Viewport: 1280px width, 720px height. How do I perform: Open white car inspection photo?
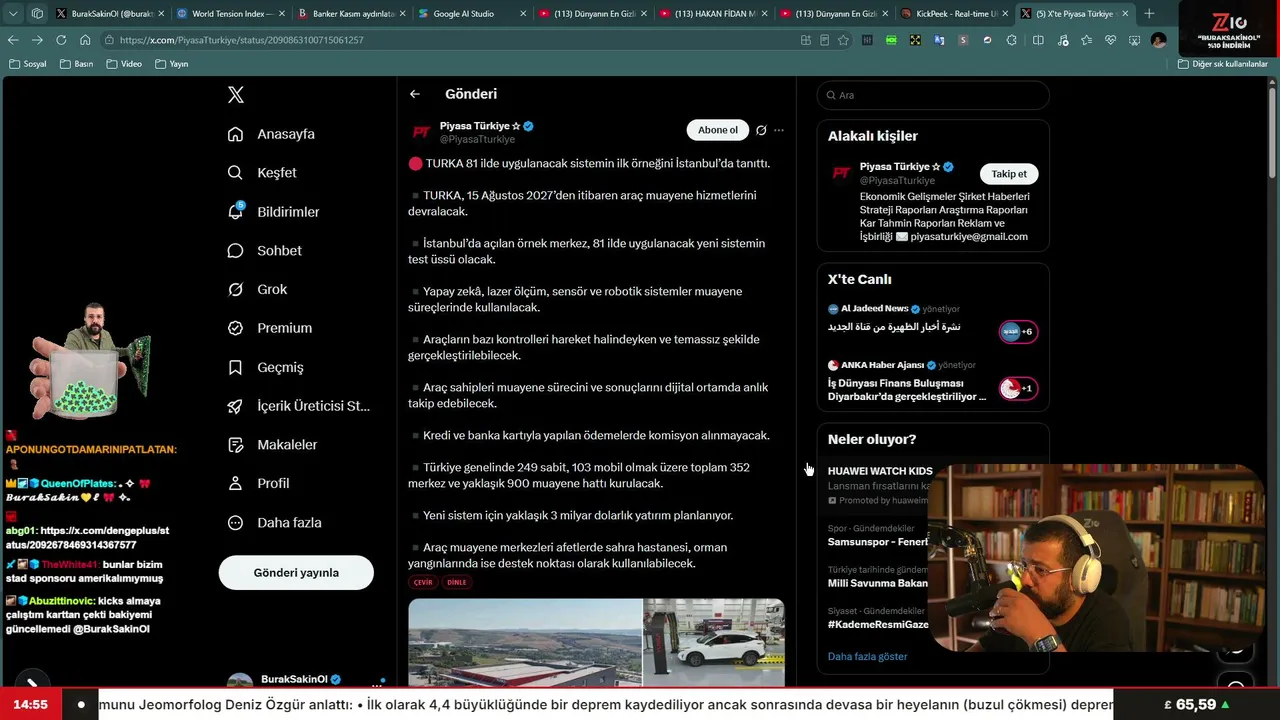tap(714, 642)
